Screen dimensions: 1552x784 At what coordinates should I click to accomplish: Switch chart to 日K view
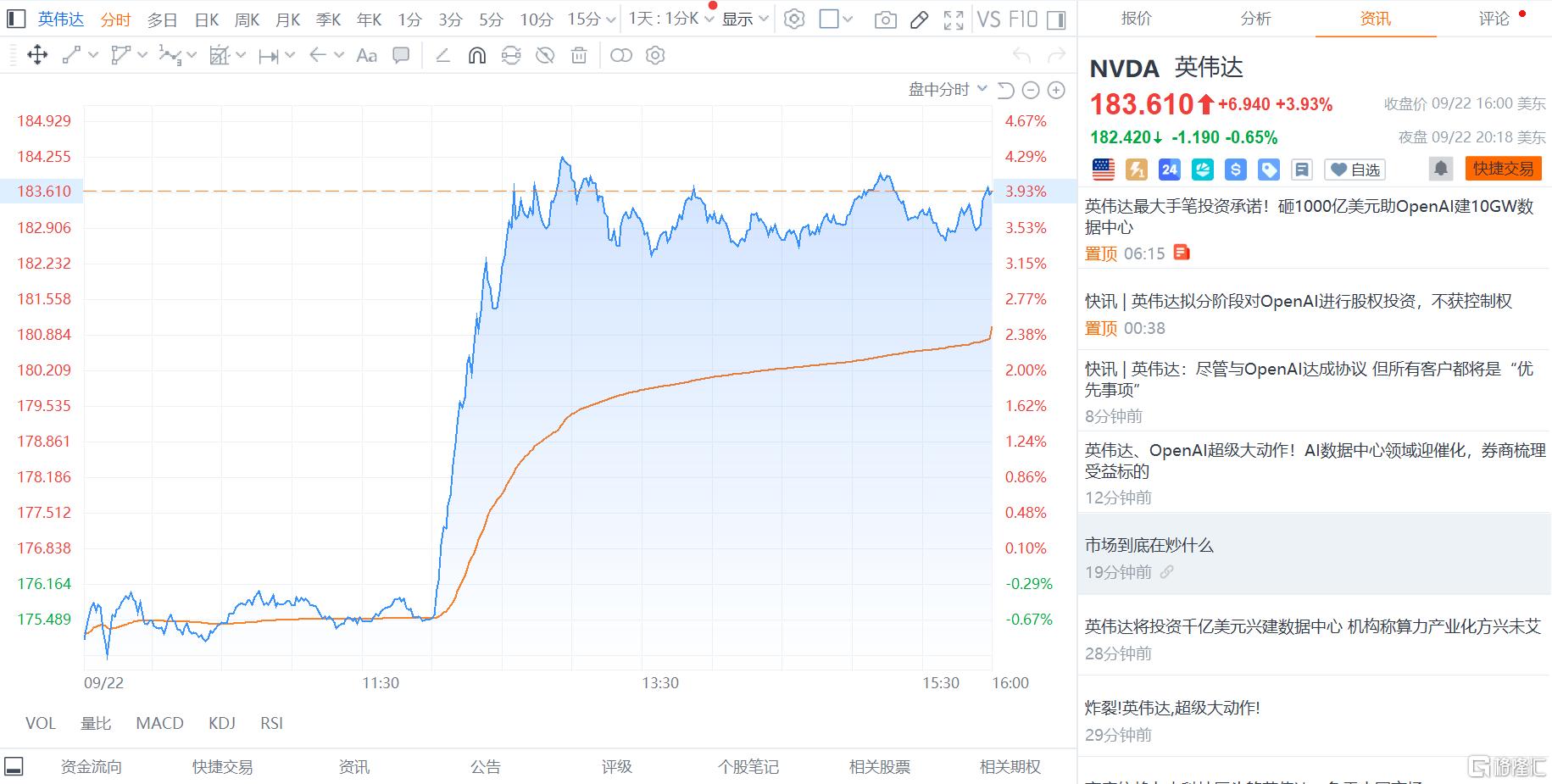(x=206, y=19)
